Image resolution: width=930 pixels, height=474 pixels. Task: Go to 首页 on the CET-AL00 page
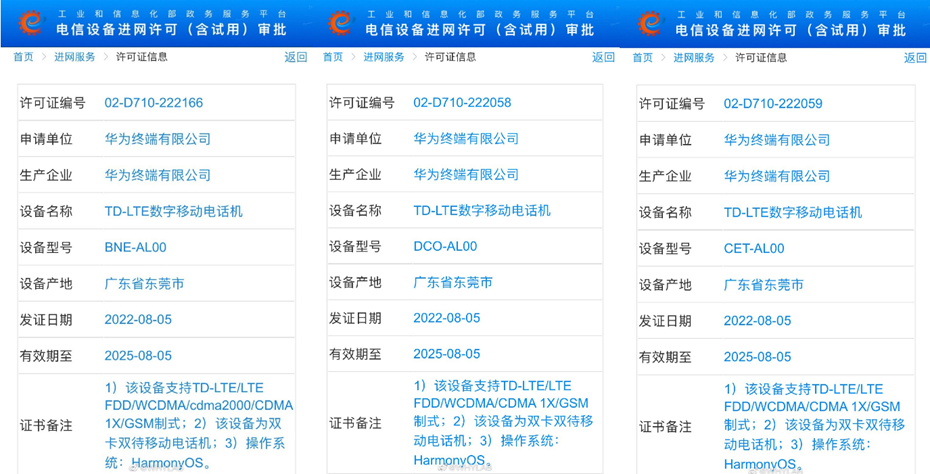642,58
